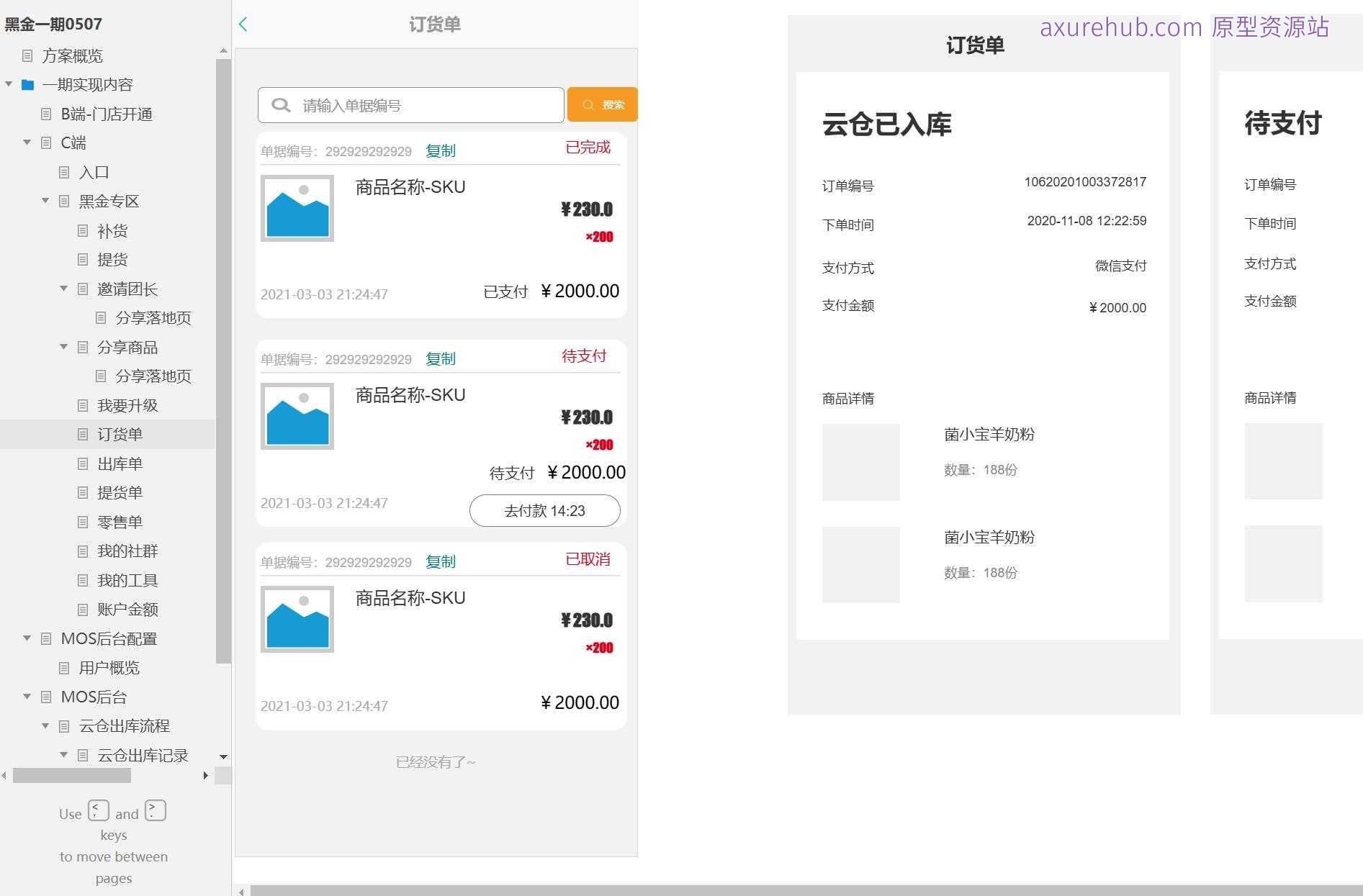Click the document icon beside 方案概览

(27, 56)
